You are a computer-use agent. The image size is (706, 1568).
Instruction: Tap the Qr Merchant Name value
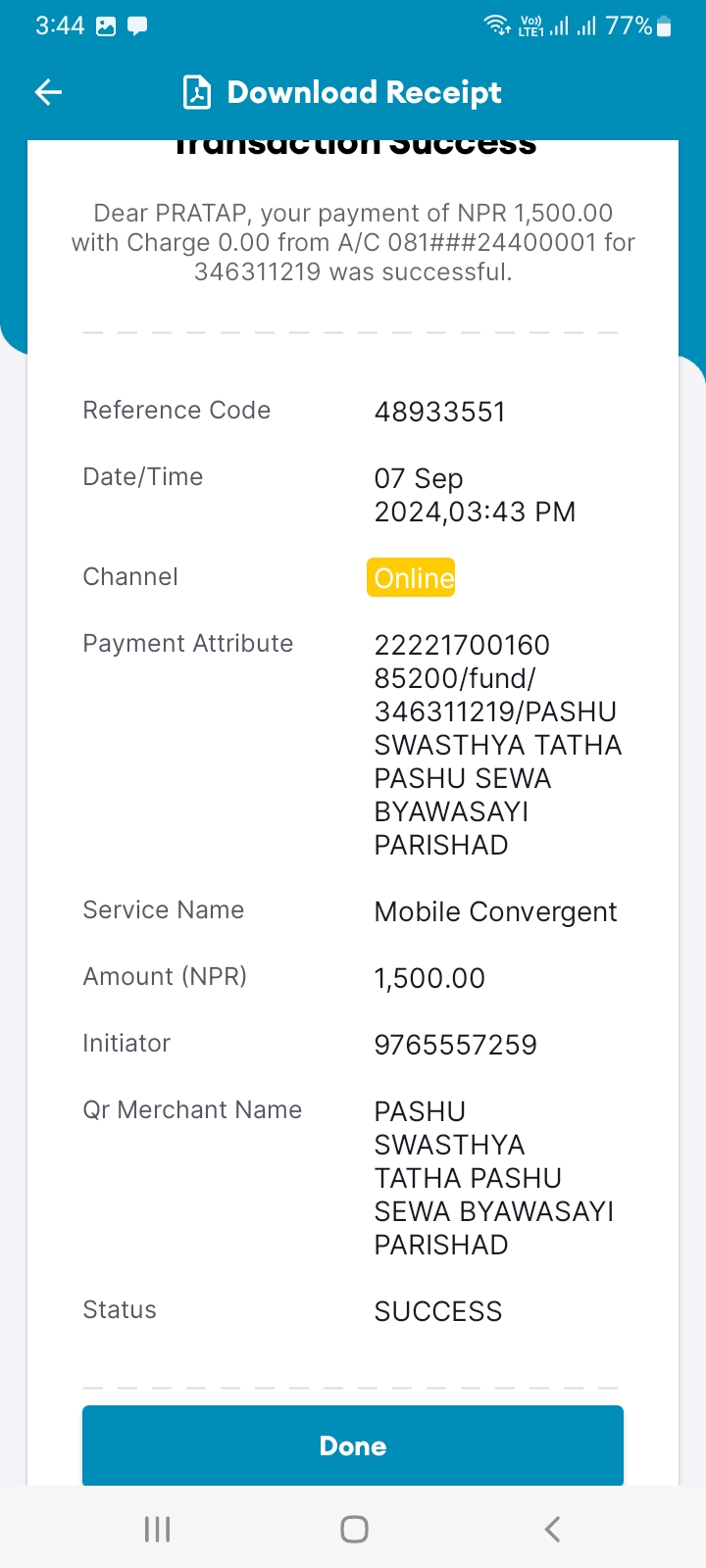494,1178
